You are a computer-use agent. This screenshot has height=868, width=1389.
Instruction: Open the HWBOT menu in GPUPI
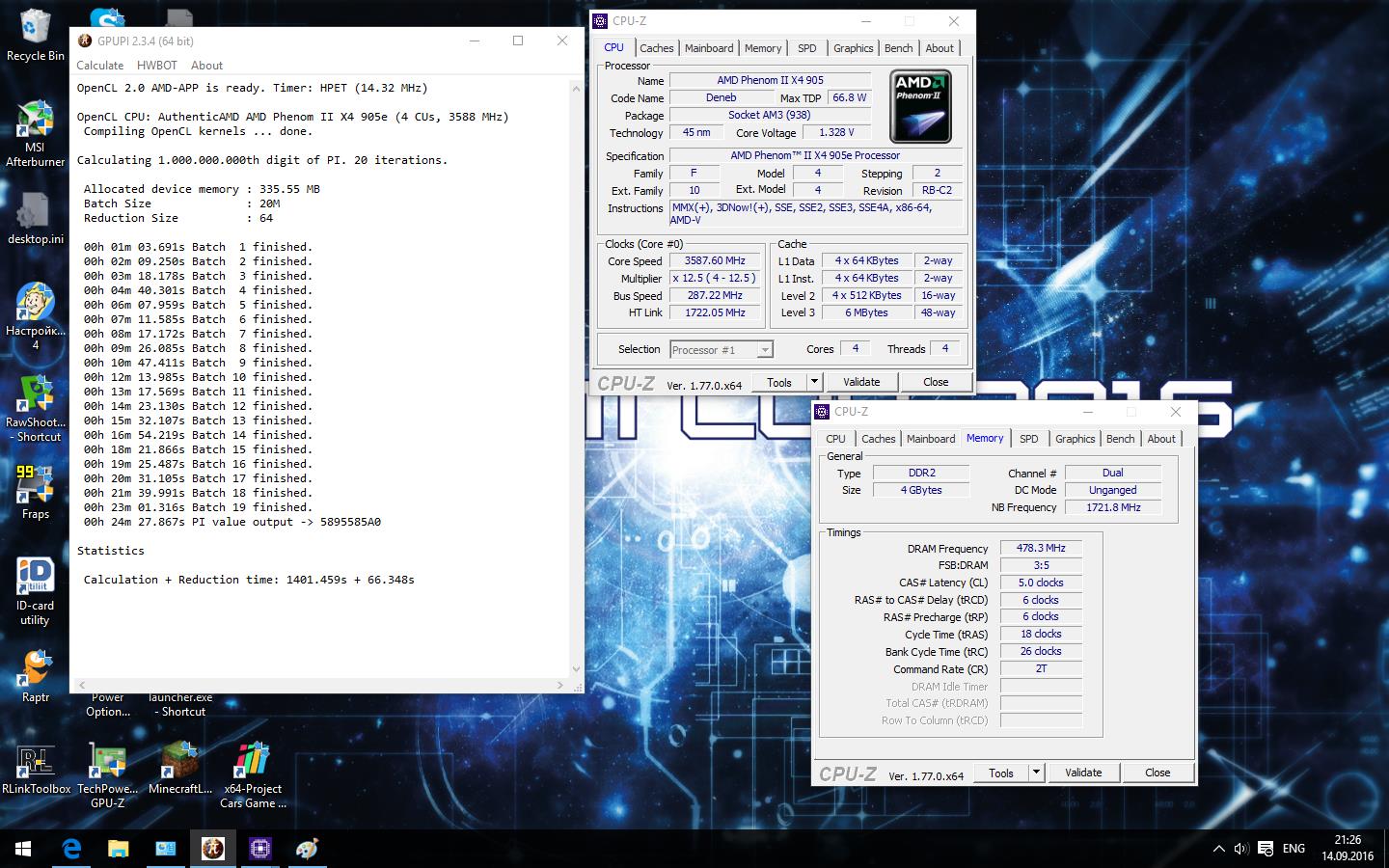[x=157, y=66]
